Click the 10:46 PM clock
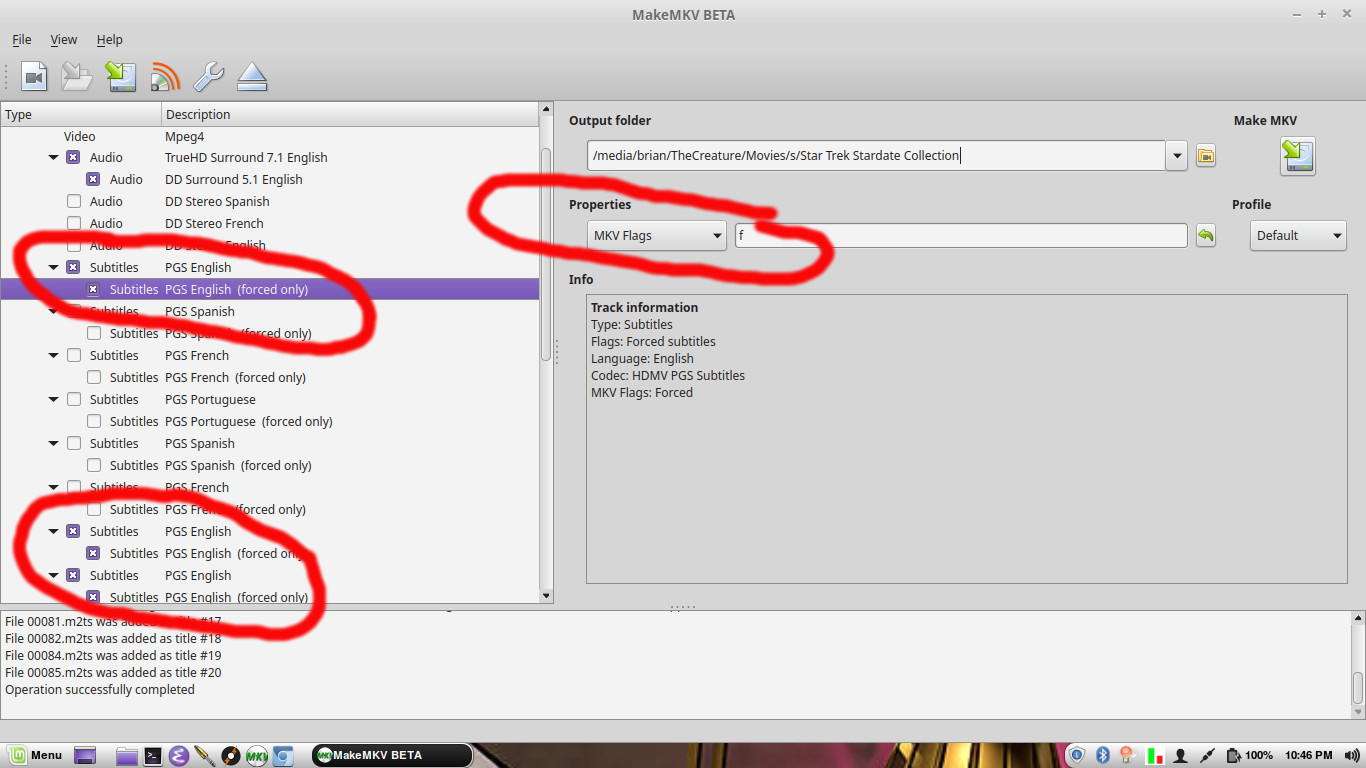Screen dimensions: 1366x768 pos(1310,755)
